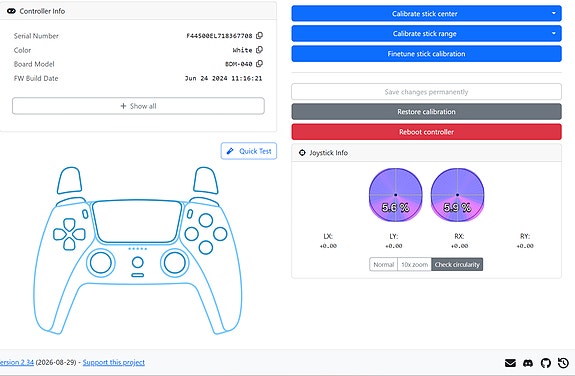575x376 pixels.
Task: Select 10x zoom joystick view mode
Action: coord(414,264)
